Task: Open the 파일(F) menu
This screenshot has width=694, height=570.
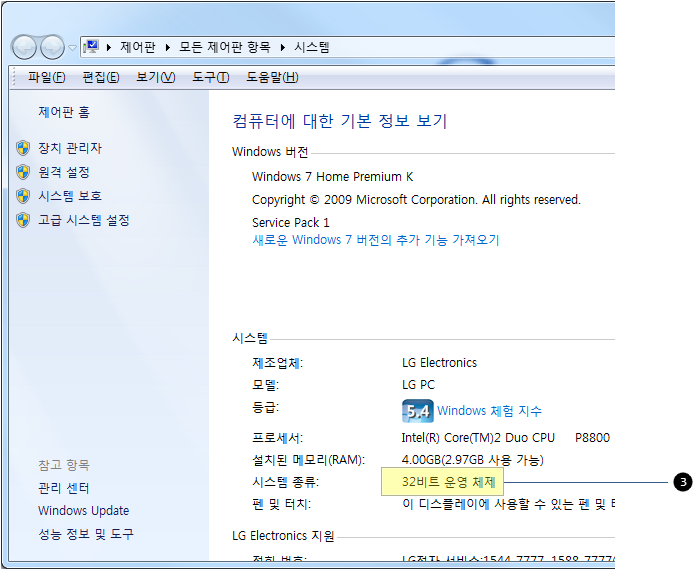Action: 46,77
